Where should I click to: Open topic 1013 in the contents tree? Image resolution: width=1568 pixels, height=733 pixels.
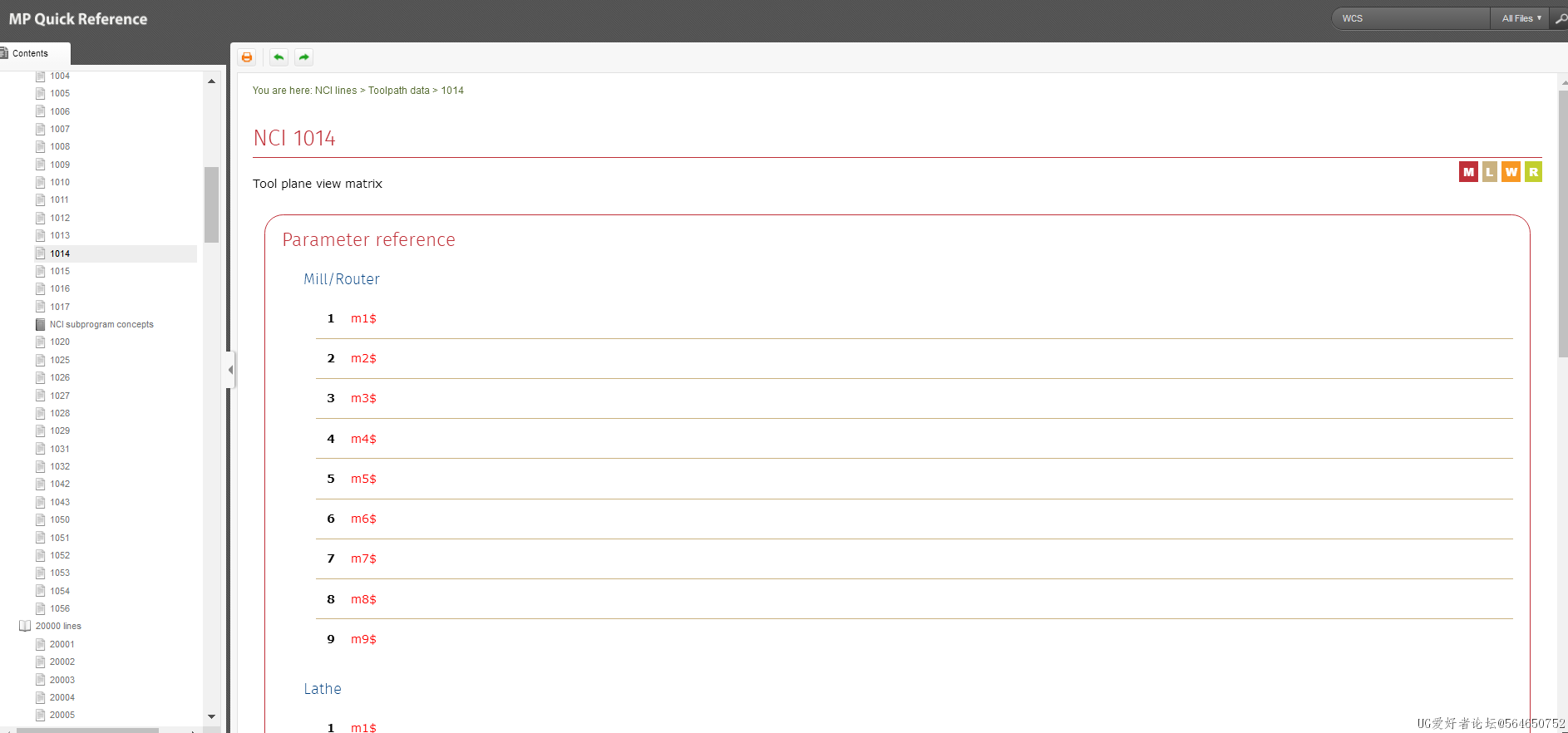[x=60, y=235]
